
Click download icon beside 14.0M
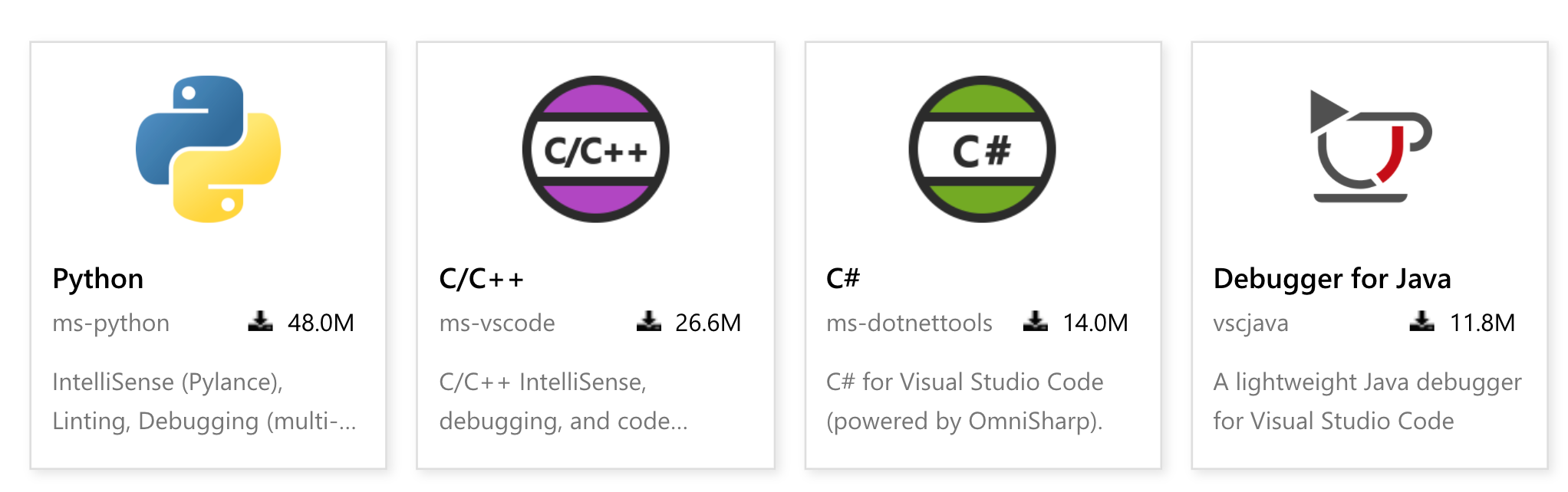1036,321
